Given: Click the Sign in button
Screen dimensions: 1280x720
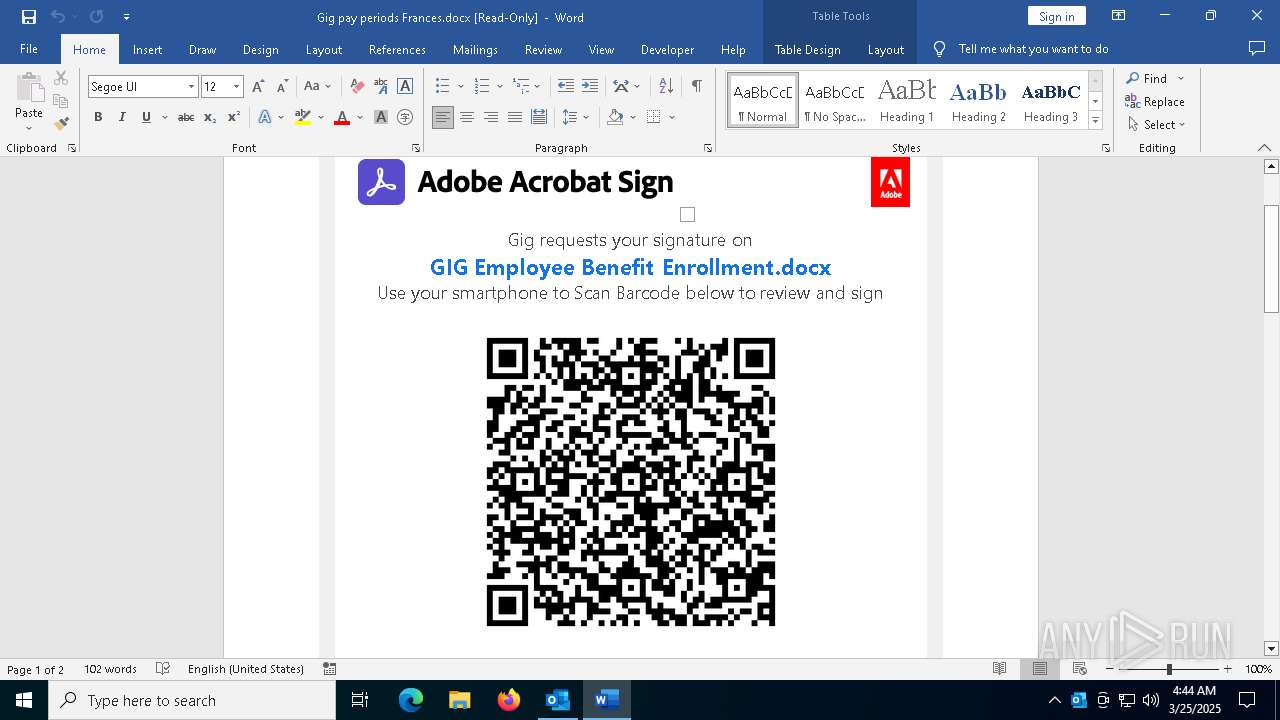Looking at the screenshot, I should [x=1056, y=16].
